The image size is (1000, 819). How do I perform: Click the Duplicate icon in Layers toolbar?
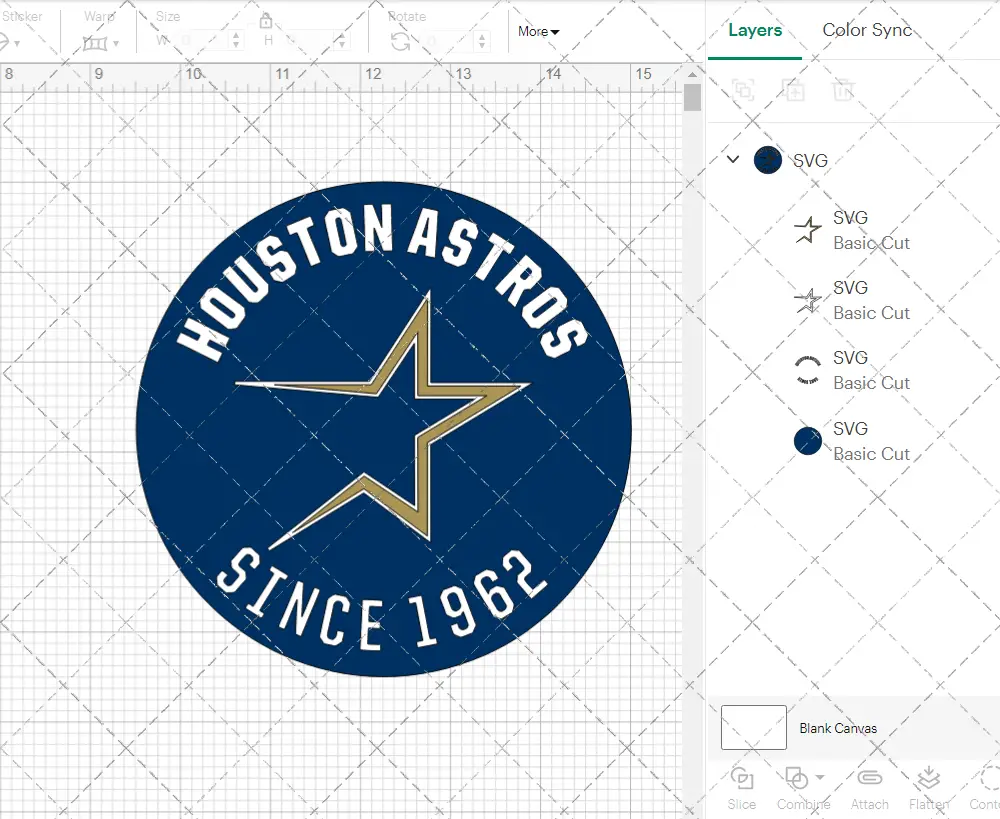point(793,90)
